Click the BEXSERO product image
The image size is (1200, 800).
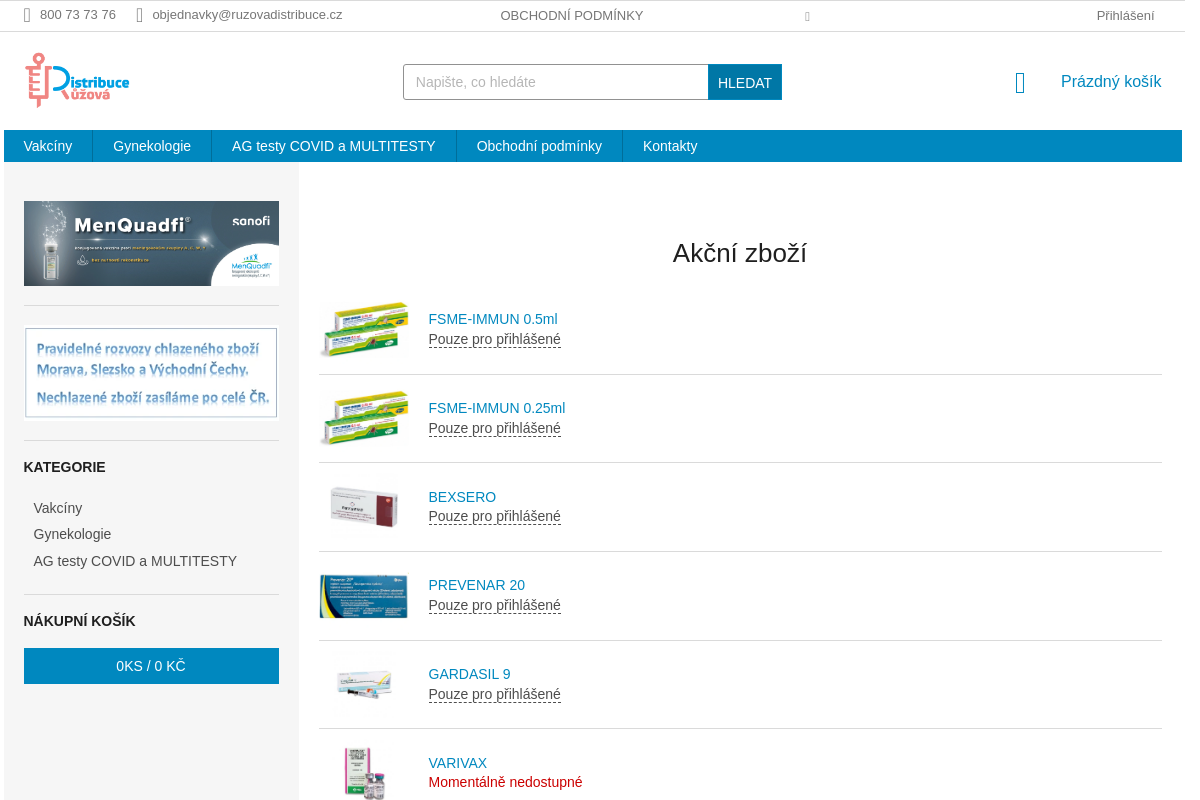tap(364, 507)
